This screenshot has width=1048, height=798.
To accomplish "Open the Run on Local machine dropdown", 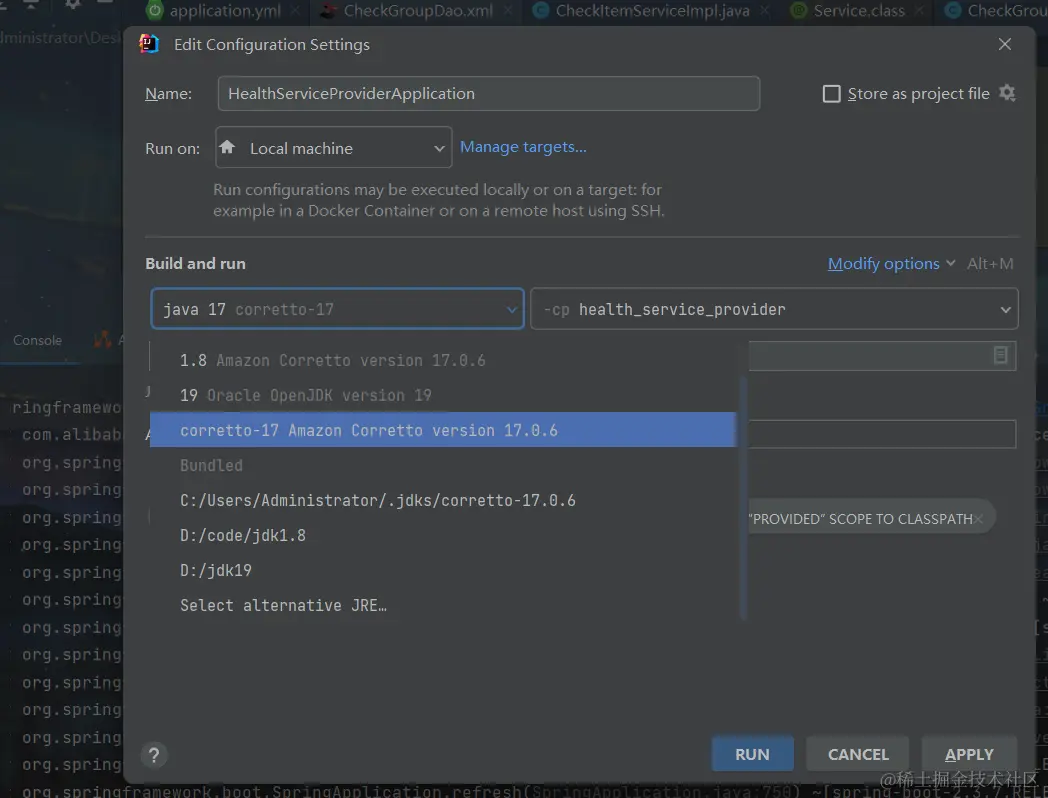I will pos(334,148).
